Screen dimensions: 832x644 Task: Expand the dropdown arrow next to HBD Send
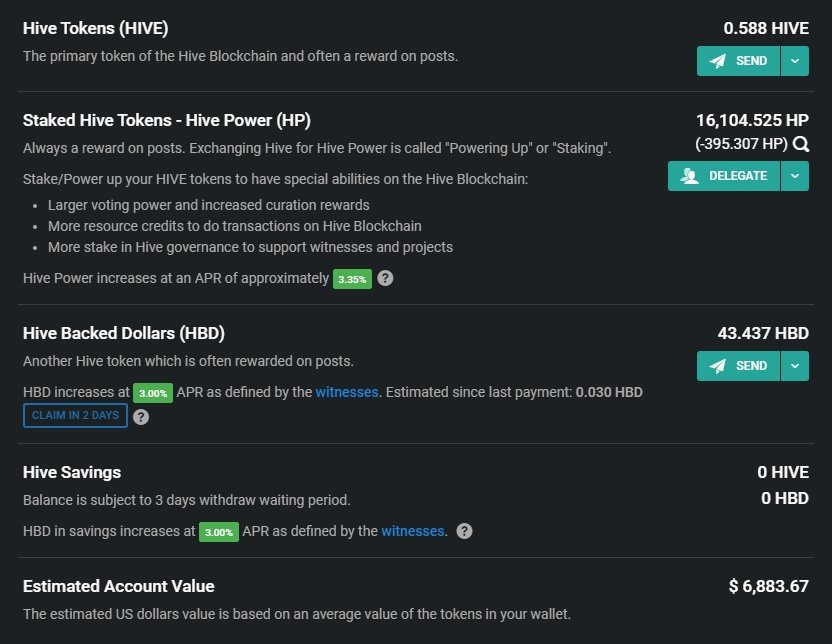click(795, 366)
